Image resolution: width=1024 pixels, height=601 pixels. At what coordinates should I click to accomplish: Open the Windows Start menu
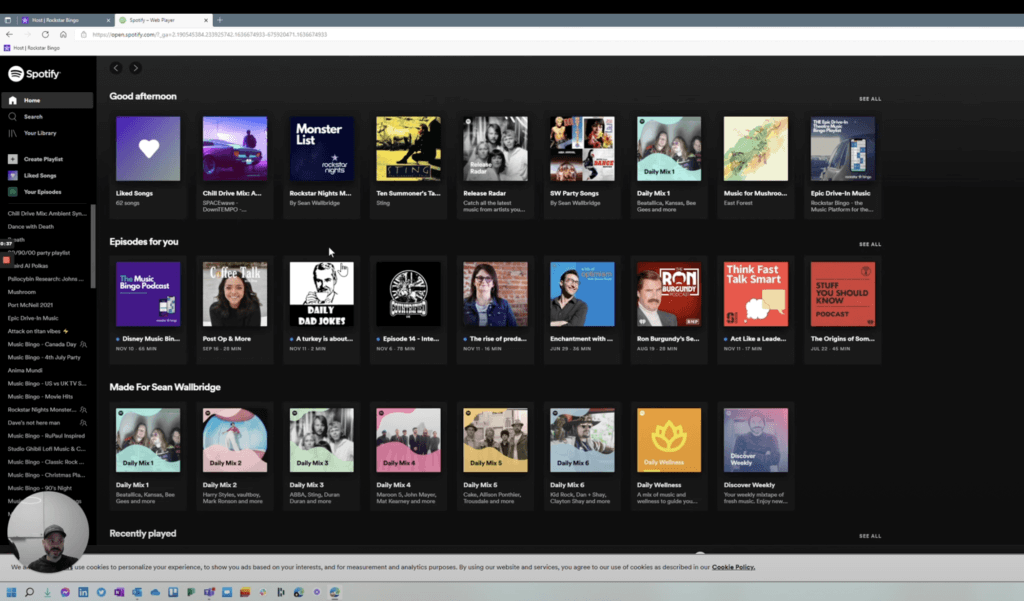[x=11, y=592]
